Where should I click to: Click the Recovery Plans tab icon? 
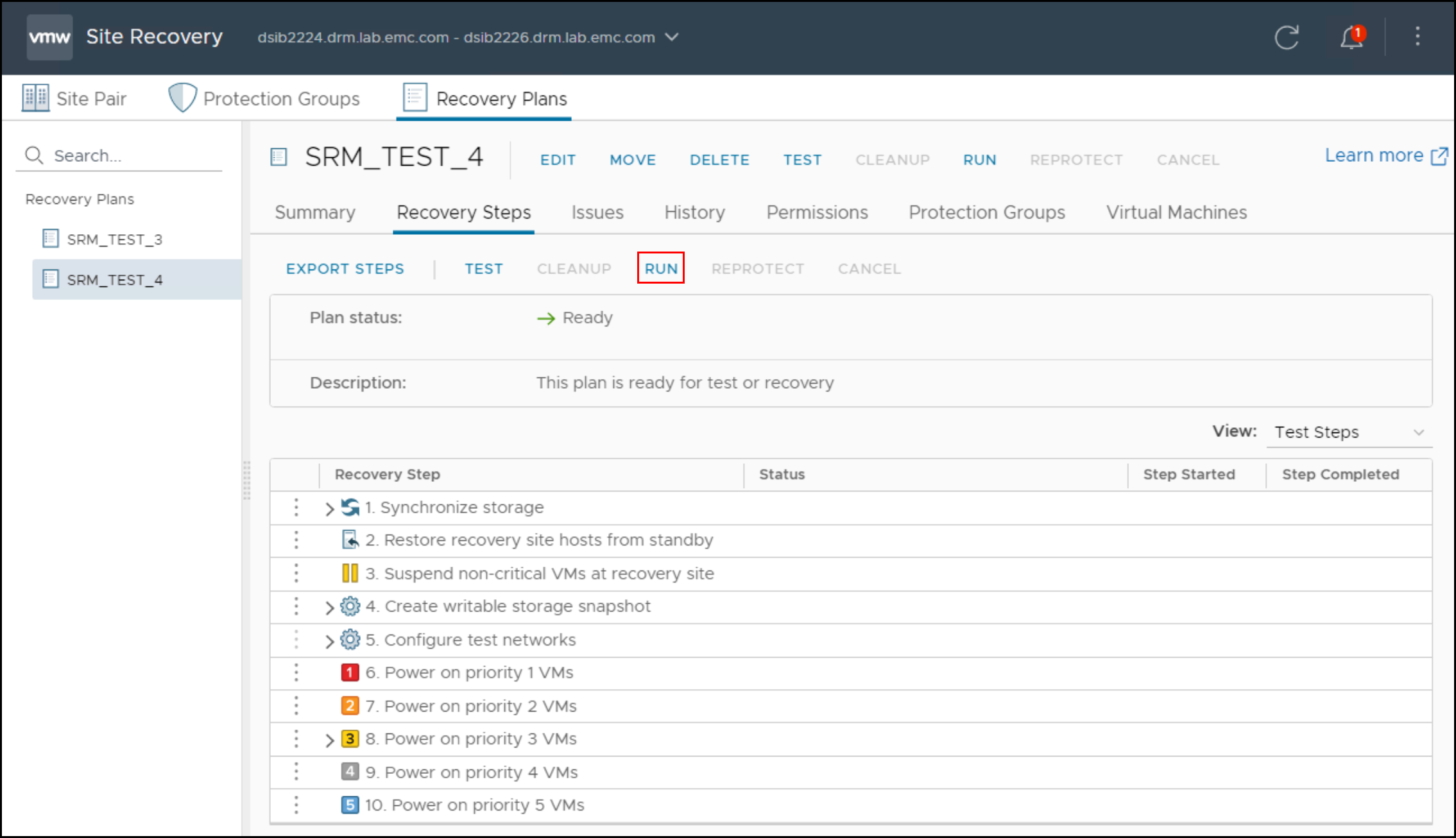(x=415, y=98)
